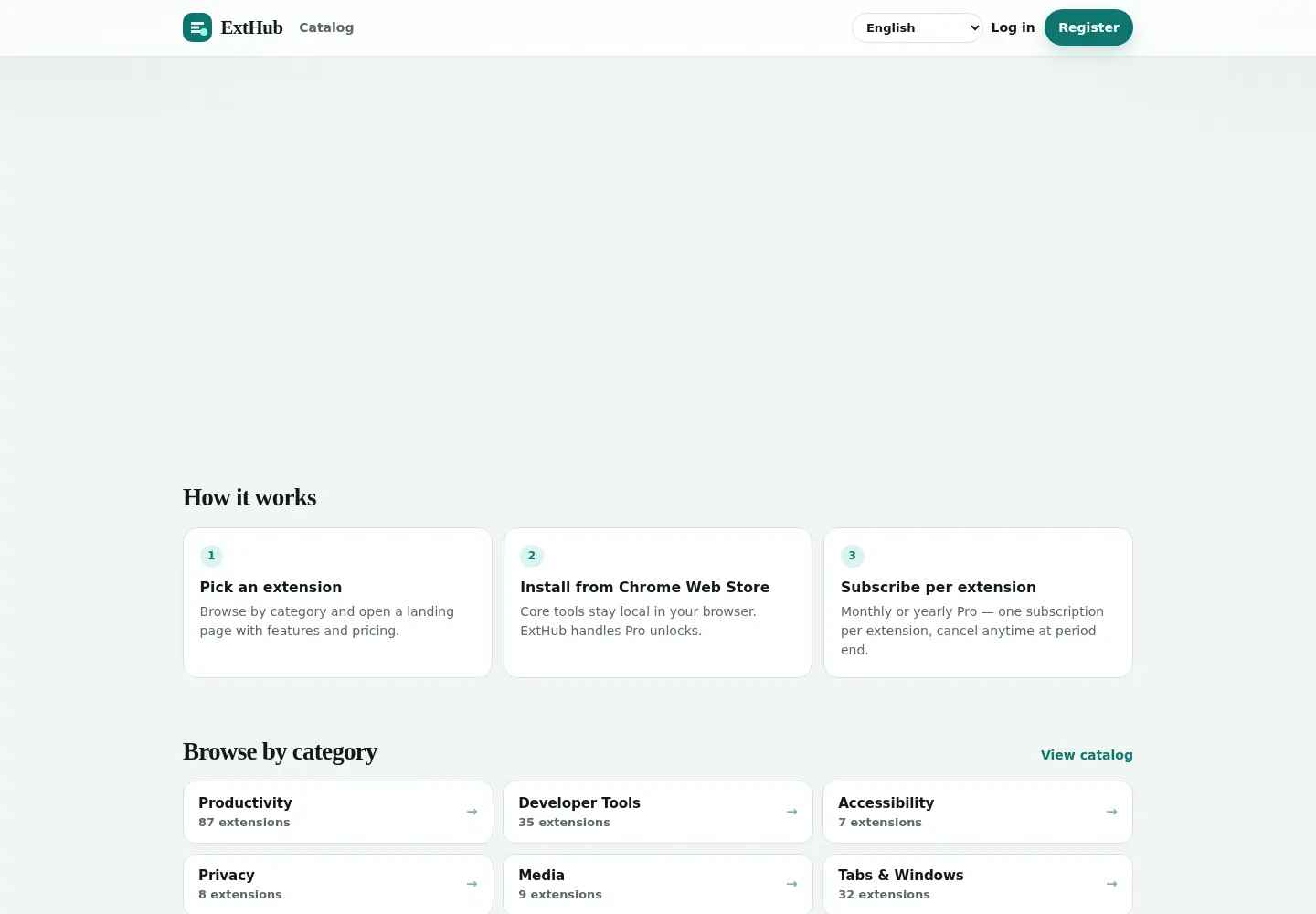Click the 'Browse by category' heading
The image size is (1316, 914).
pyautogui.click(x=280, y=751)
